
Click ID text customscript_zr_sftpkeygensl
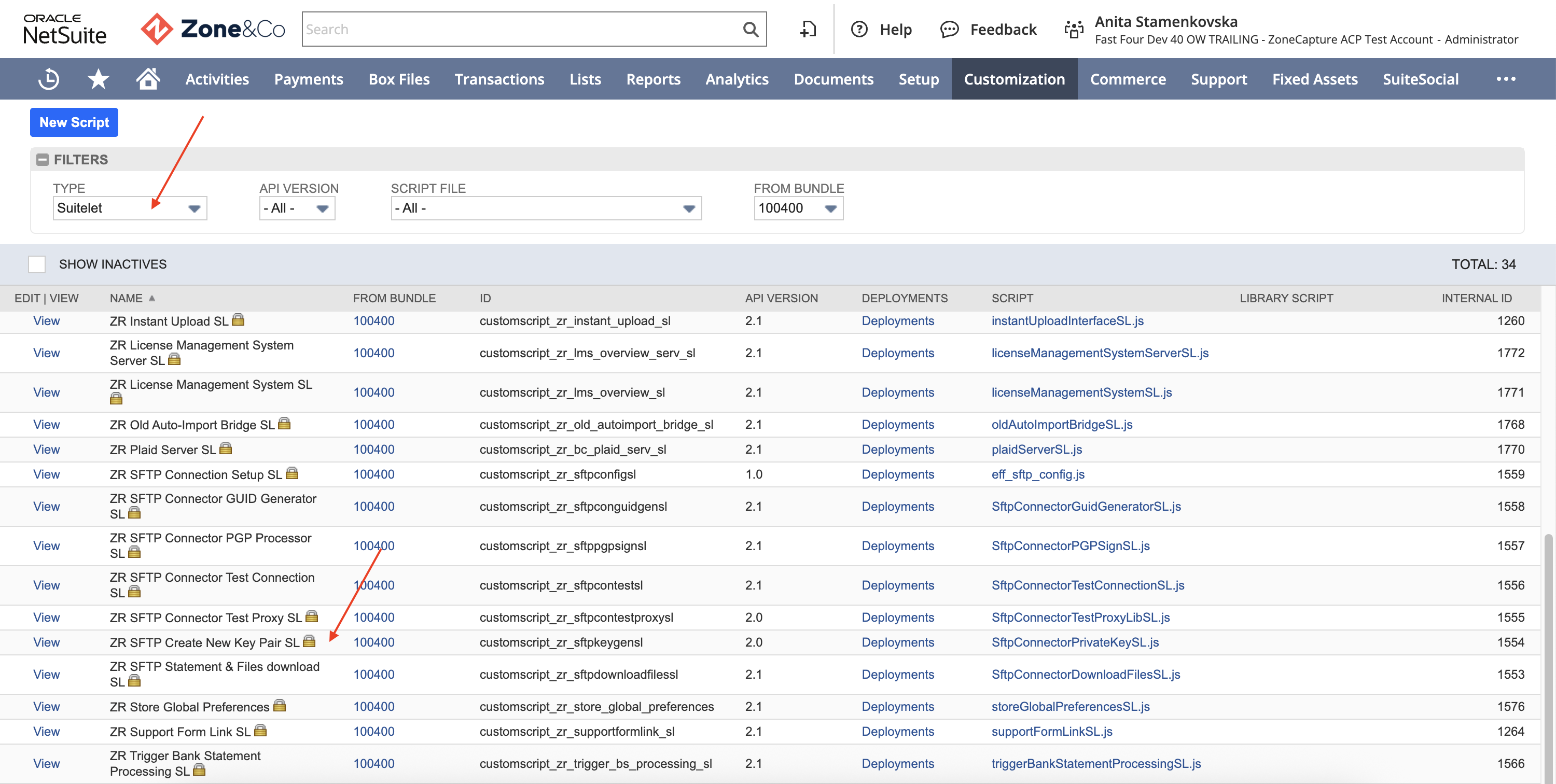pos(561,642)
